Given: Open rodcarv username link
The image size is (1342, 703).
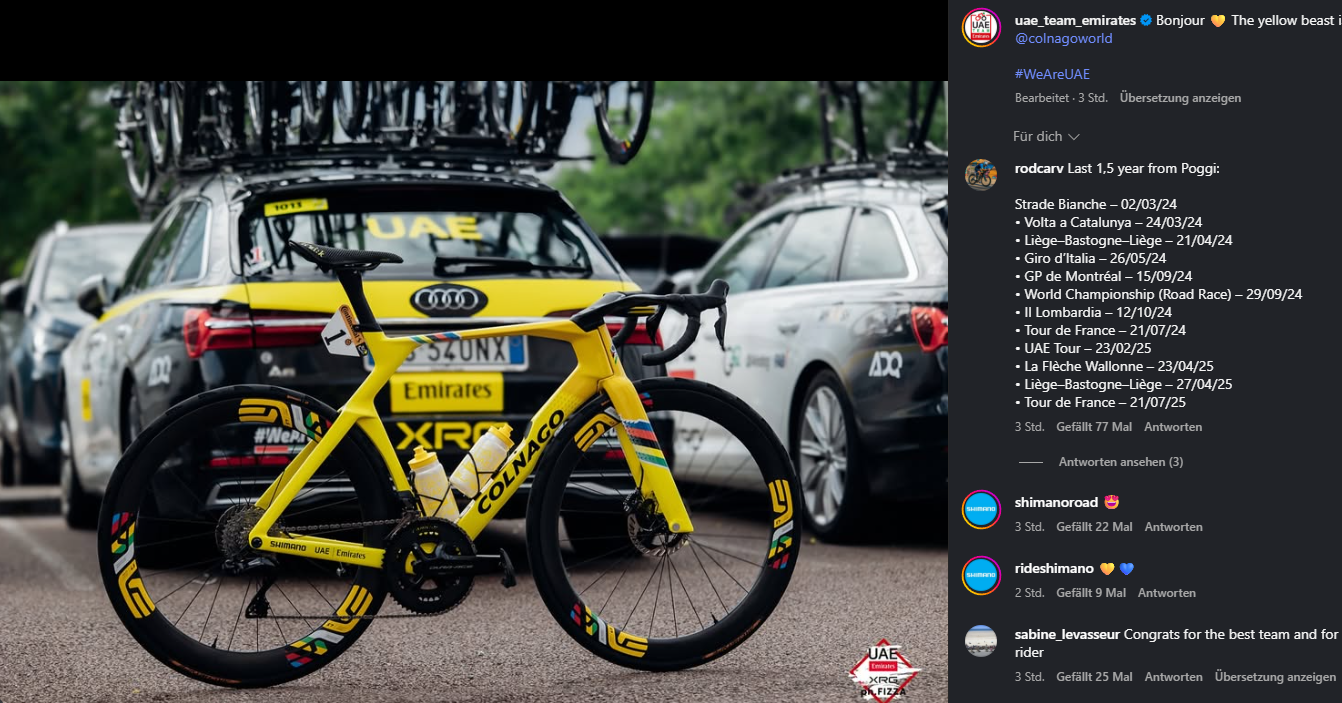Looking at the screenshot, I should tap(1038, 168).
